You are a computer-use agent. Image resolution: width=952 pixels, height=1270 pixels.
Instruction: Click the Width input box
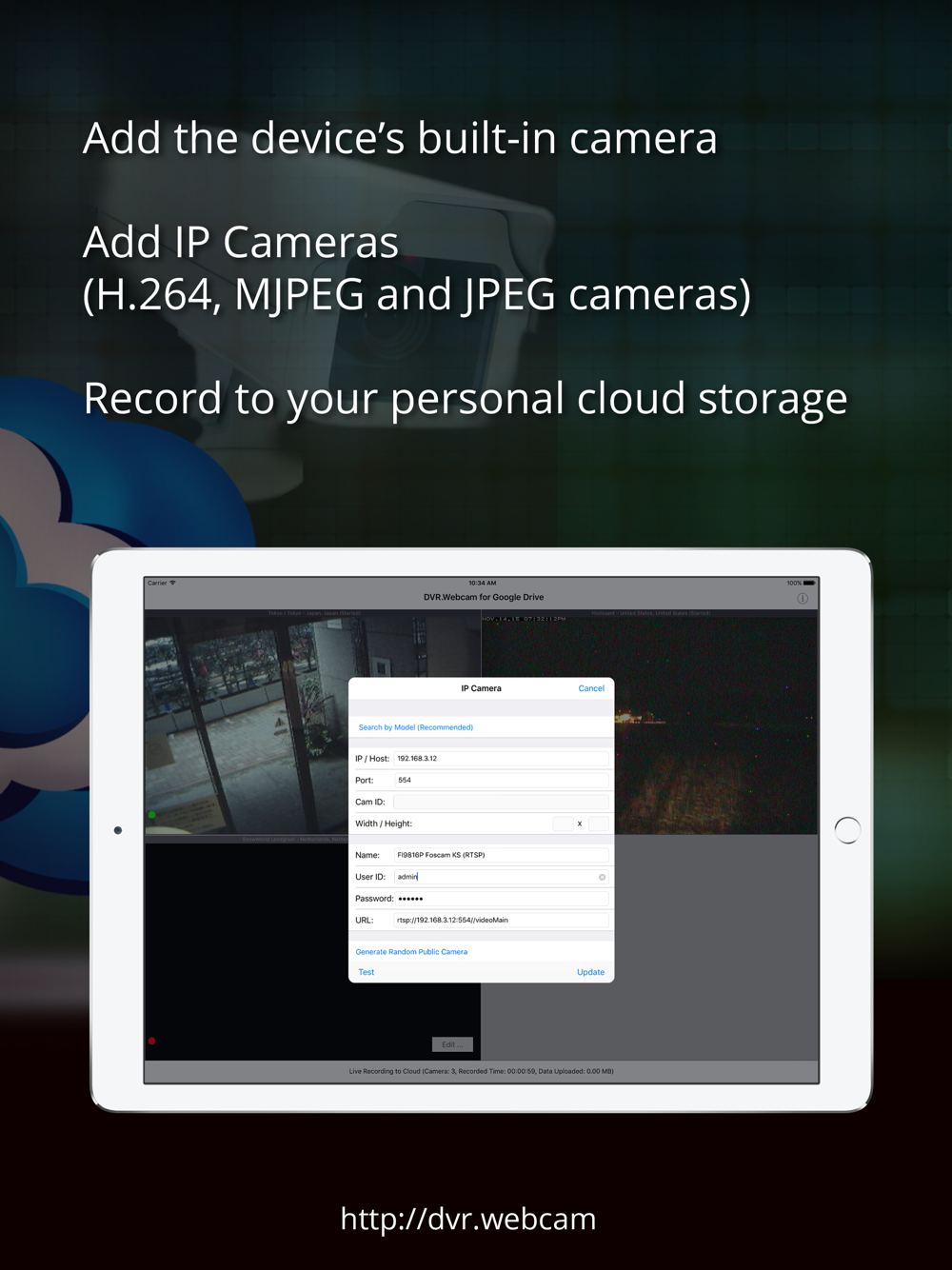tap(563, 824)
